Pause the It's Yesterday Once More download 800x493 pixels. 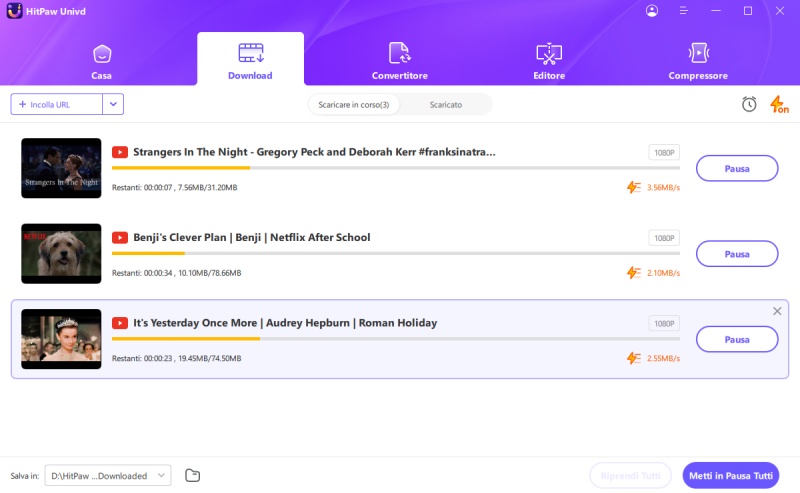(737, 339)
